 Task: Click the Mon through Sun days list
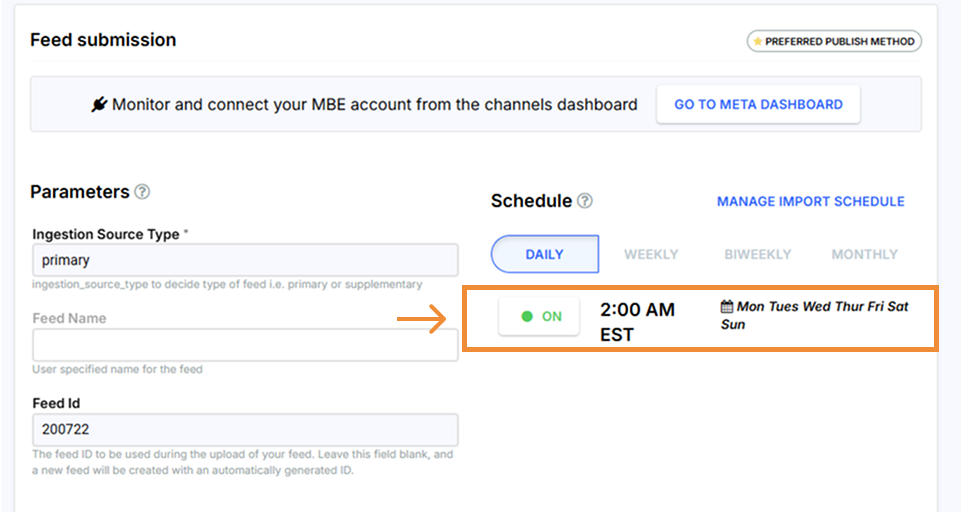pyautogui.click(x=820, y=315)
